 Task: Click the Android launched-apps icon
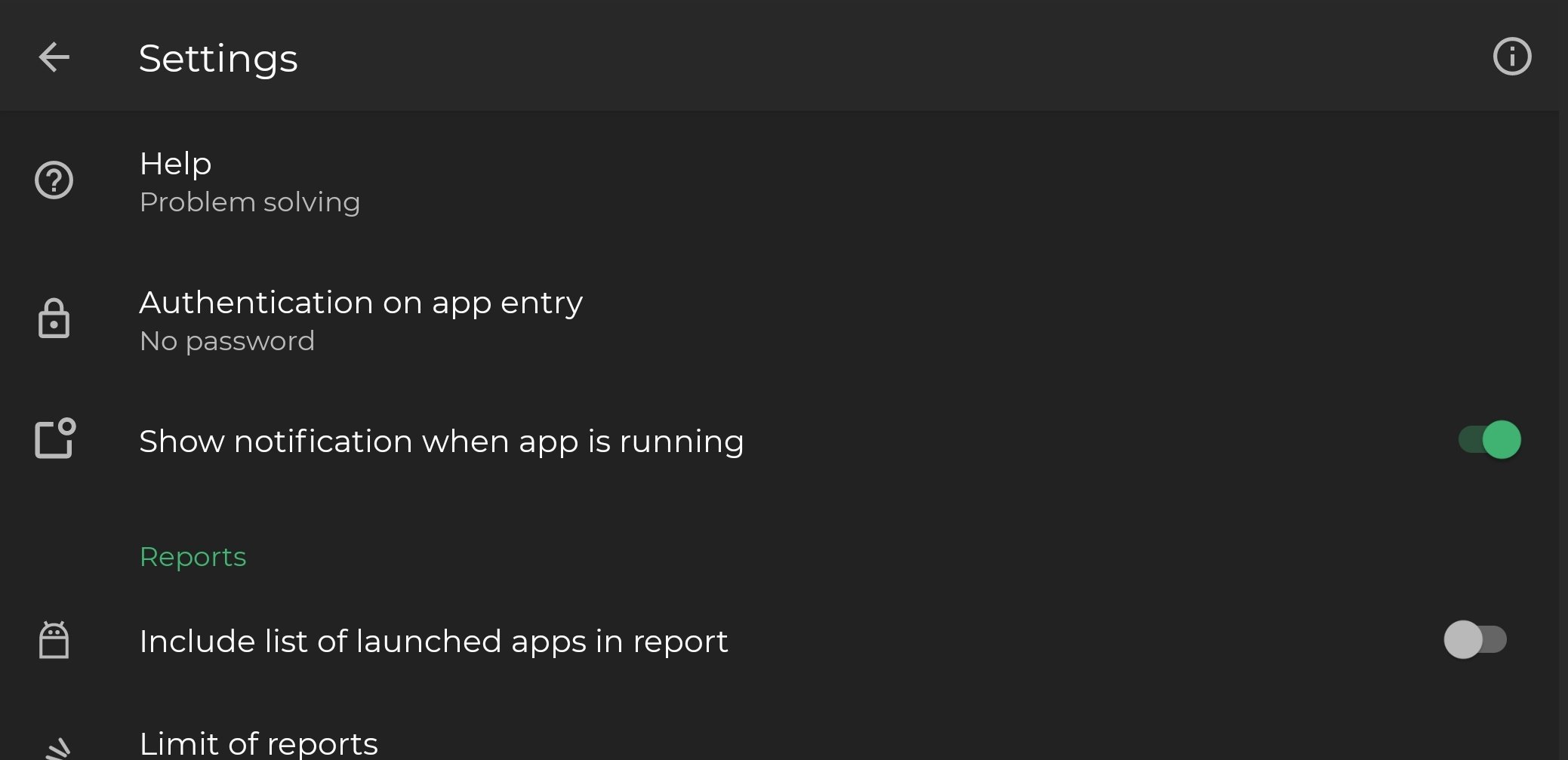pyautogui.click(x=54, y=640)
